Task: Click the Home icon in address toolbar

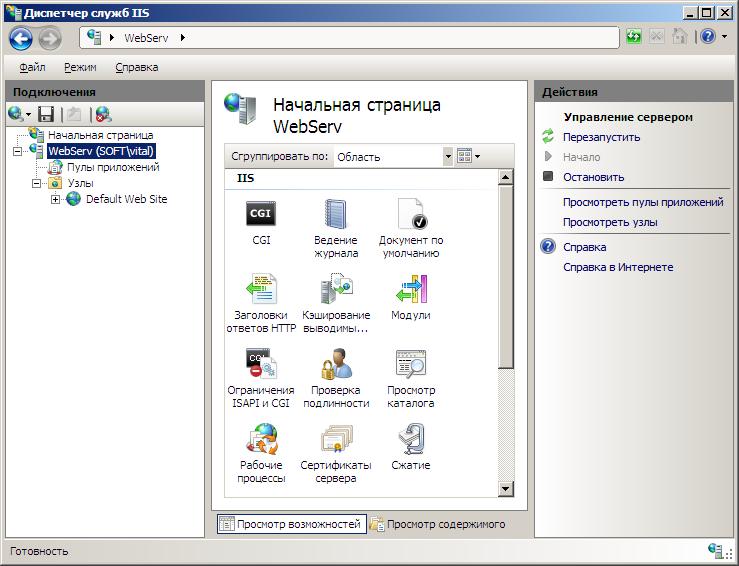Action: 679,36
